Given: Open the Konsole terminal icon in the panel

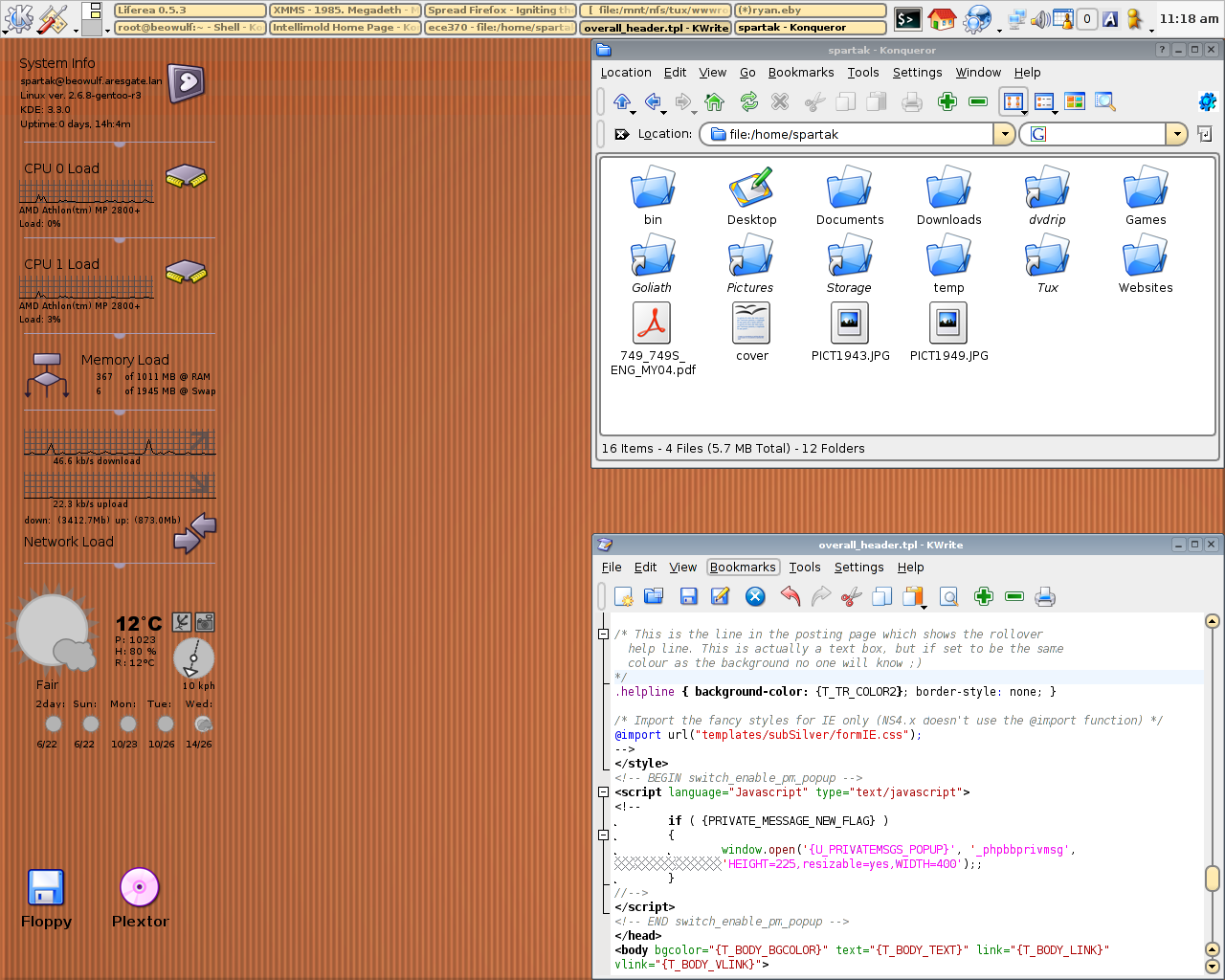Looking at the screenshot, I should (x=907, y=18).
